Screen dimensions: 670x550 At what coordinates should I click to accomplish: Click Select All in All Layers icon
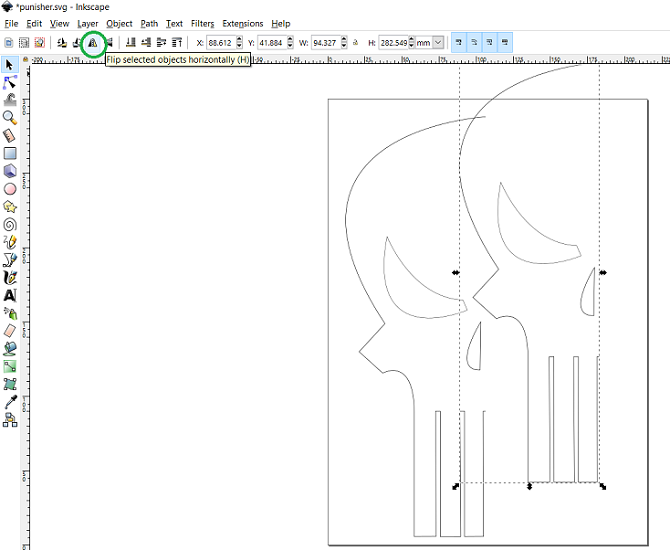pos(24,43)
